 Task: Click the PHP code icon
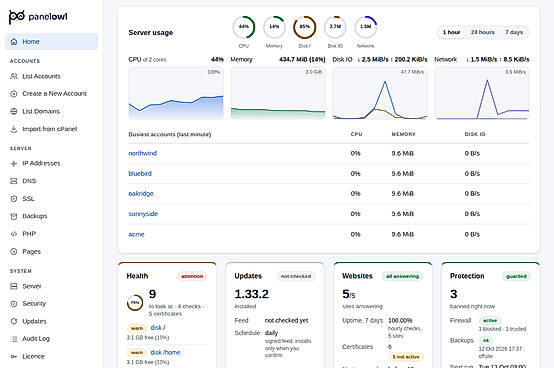point(14,234)
